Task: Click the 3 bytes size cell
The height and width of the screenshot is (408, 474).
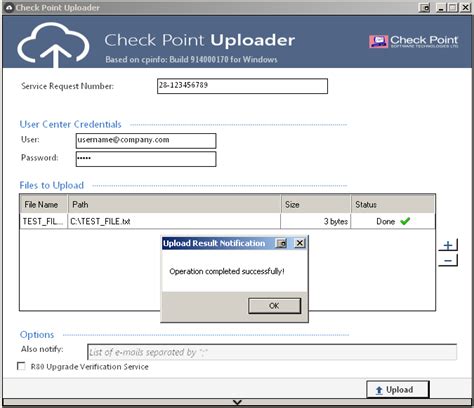Action: click(316, 221)
